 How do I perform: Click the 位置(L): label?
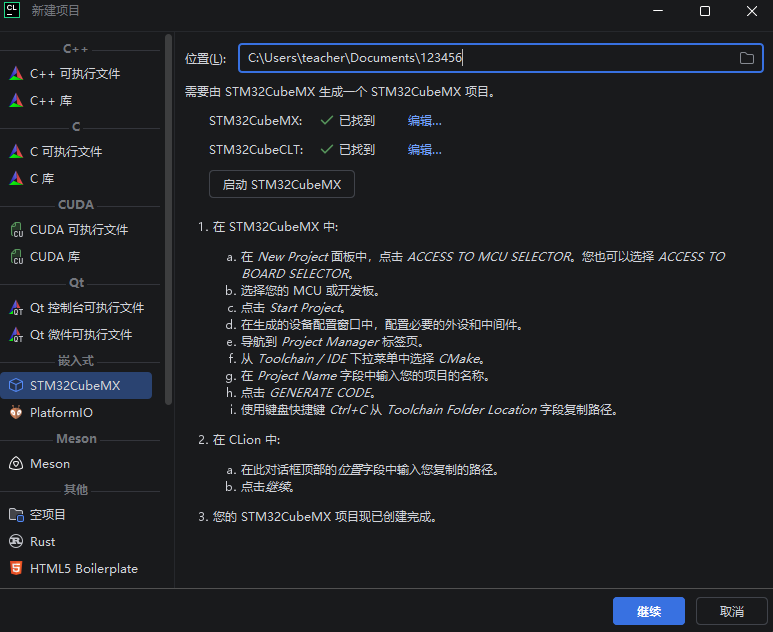206,59
